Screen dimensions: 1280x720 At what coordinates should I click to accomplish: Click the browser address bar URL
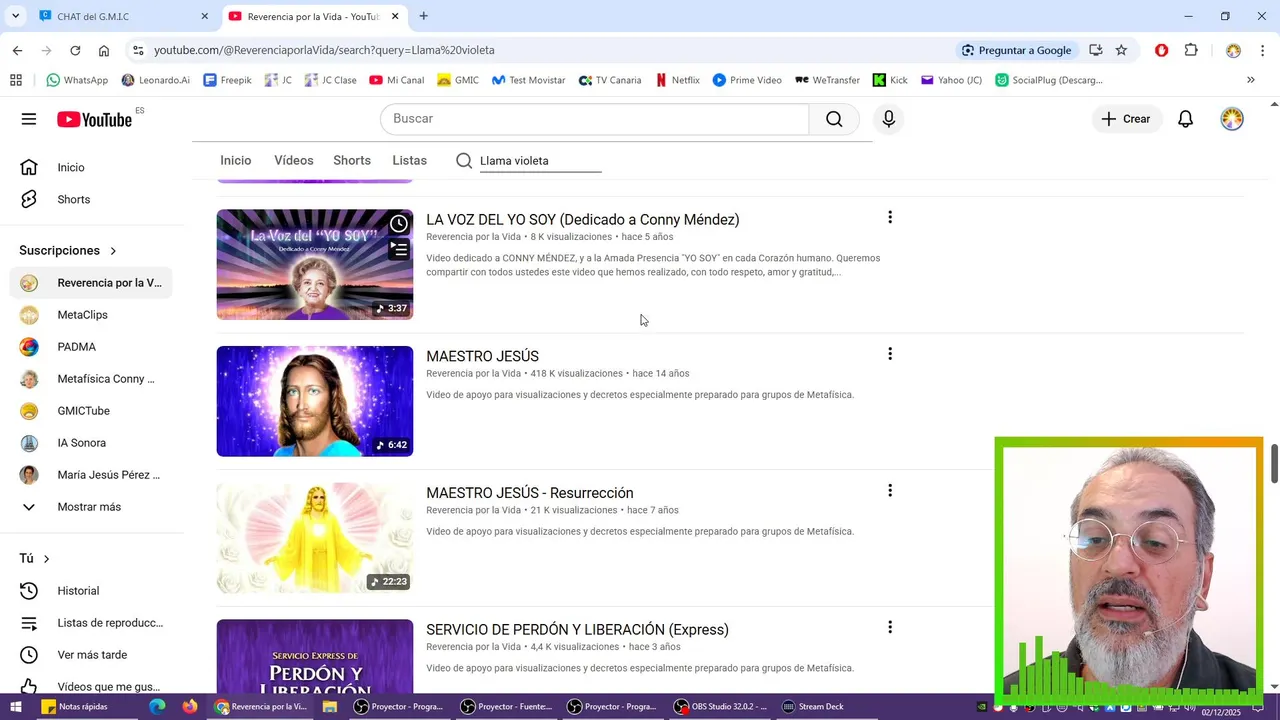[324, 50]
